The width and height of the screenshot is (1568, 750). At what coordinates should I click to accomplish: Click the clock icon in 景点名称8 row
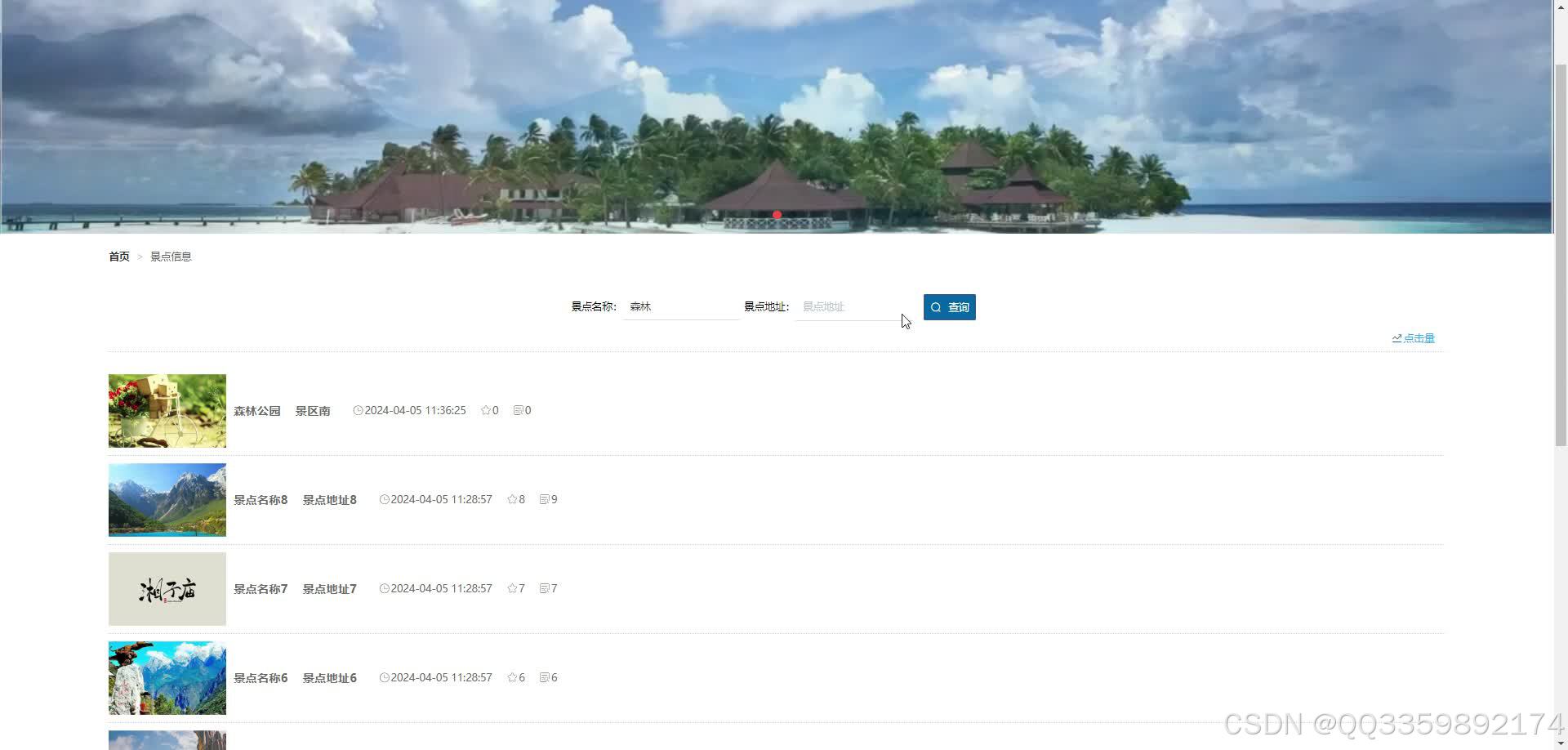pyautogui.click(x=384, y=499)
